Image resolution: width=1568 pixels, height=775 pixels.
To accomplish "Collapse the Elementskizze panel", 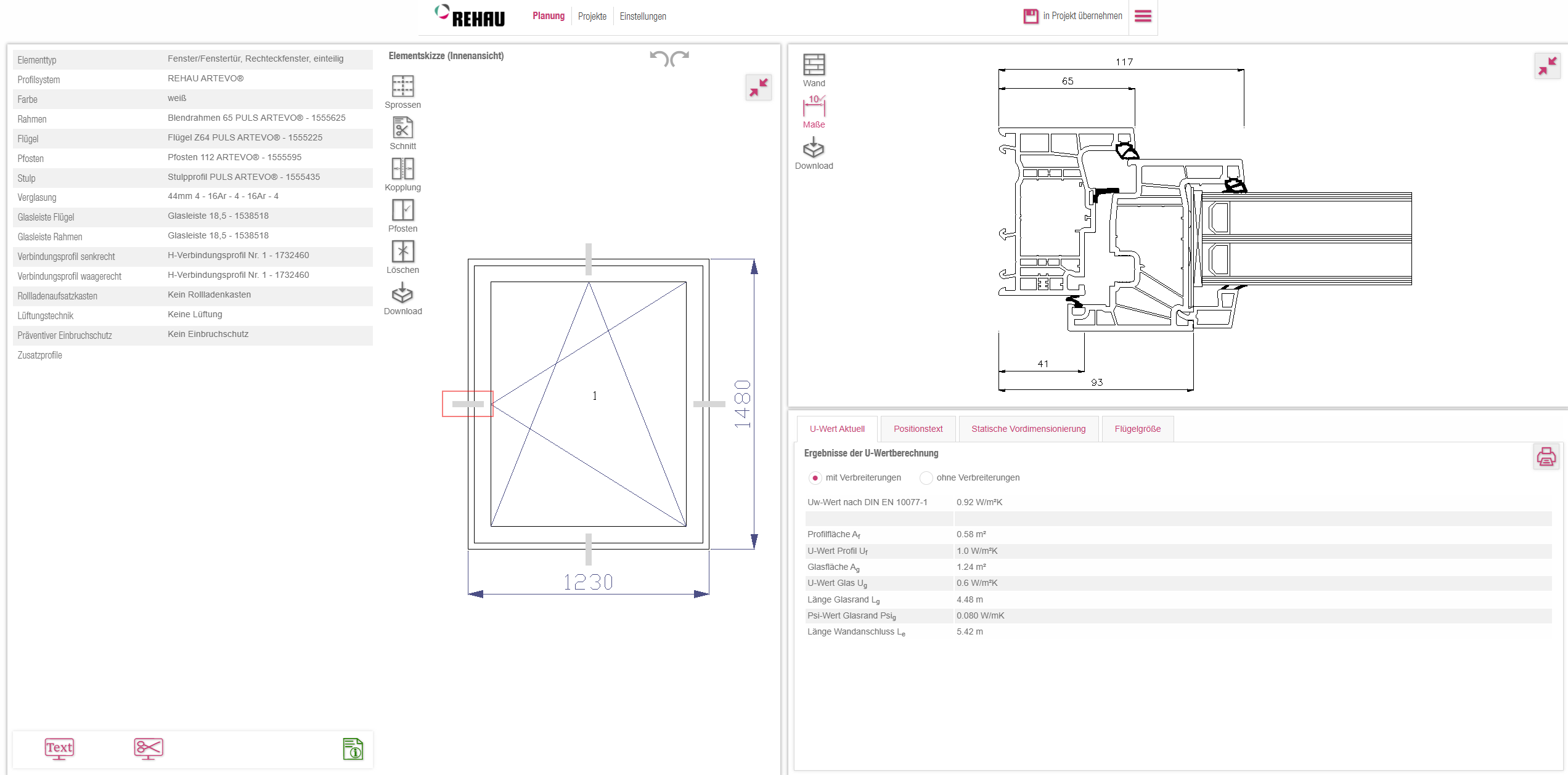I will point(759,87).
